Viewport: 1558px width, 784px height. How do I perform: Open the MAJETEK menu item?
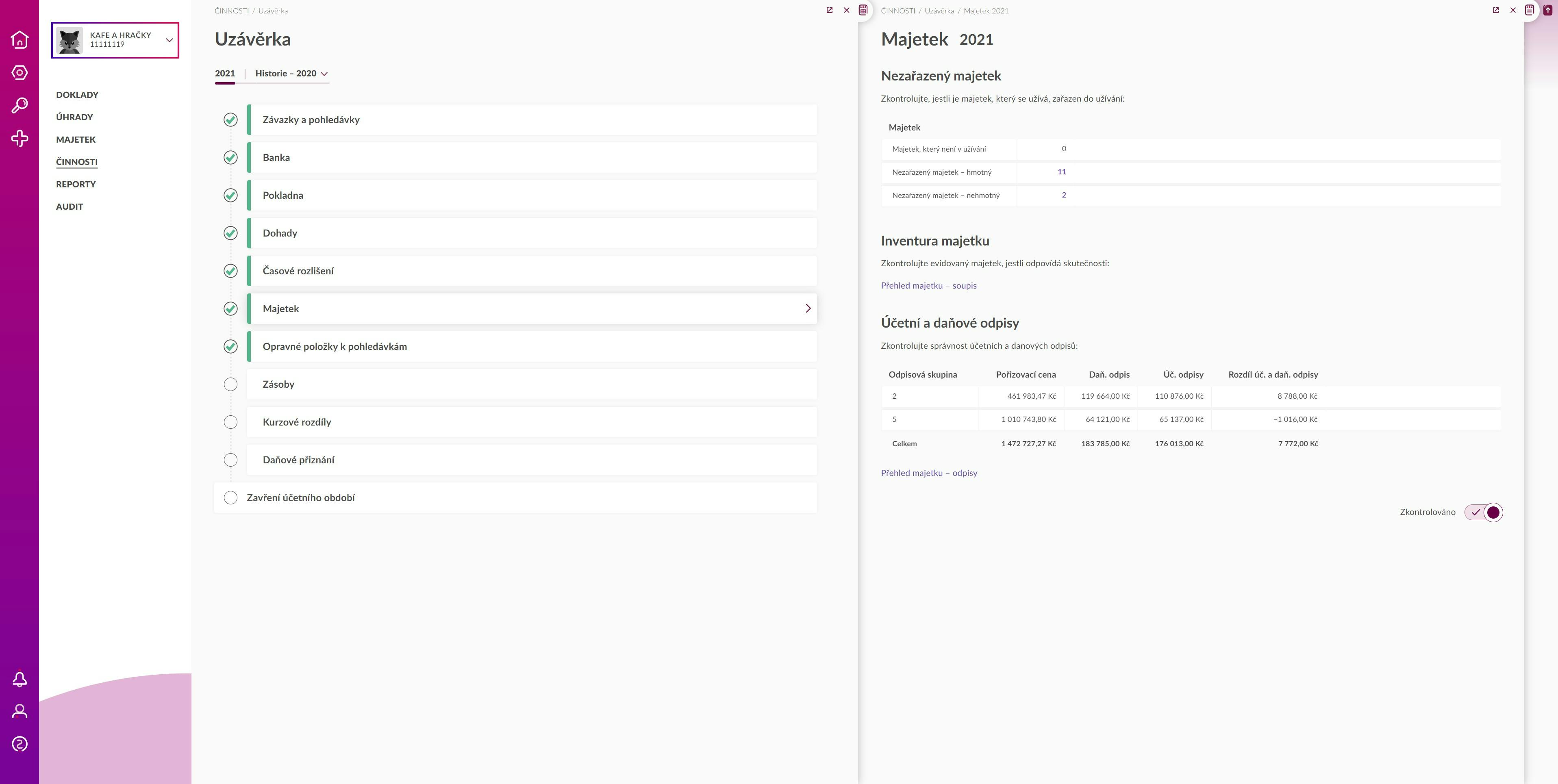pyautogui.click(x=76, y=140)
